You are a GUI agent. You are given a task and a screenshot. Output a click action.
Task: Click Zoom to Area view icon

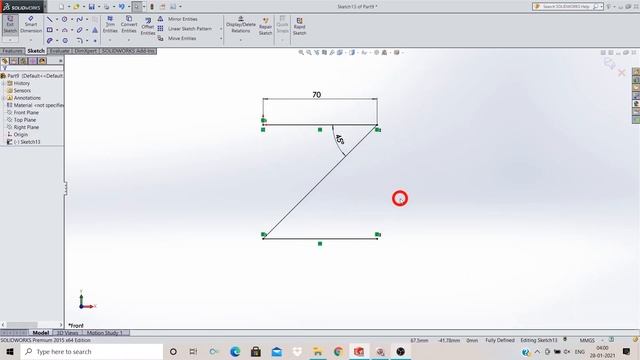[309, 53]
